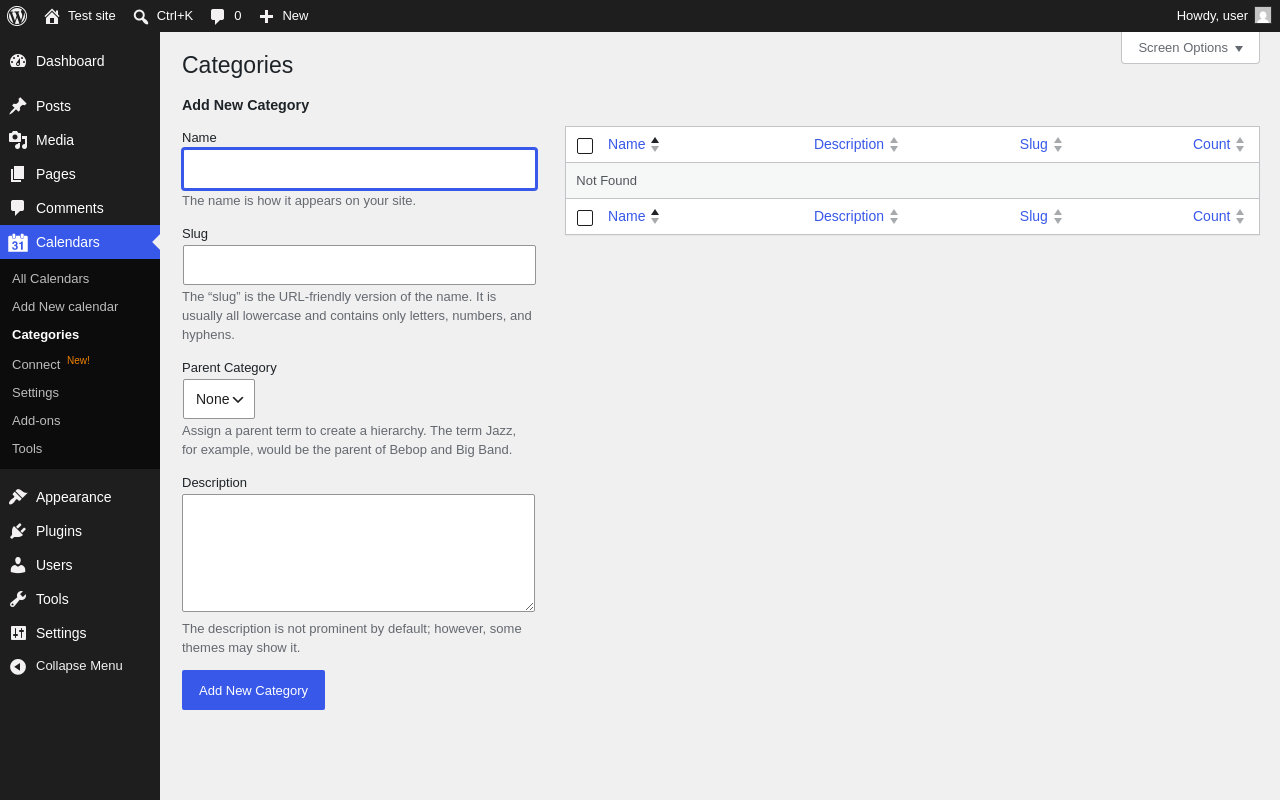1280x800 pixels.
Task: Go to Users menu label
Action: 54,565
